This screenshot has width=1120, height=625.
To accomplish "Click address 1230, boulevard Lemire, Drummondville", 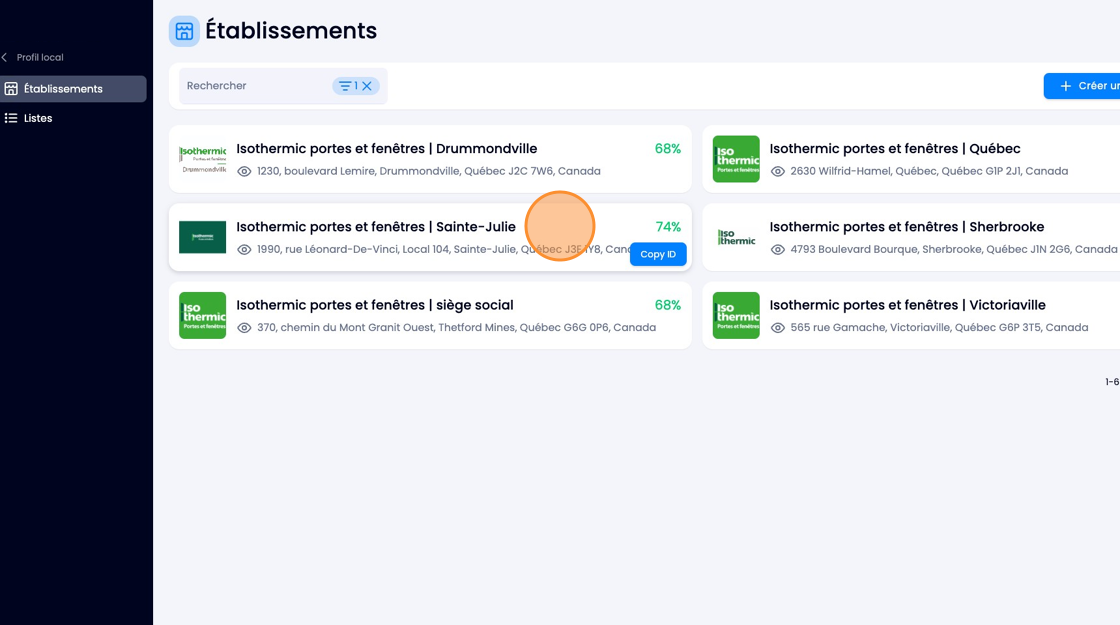I will click(429, 171).
